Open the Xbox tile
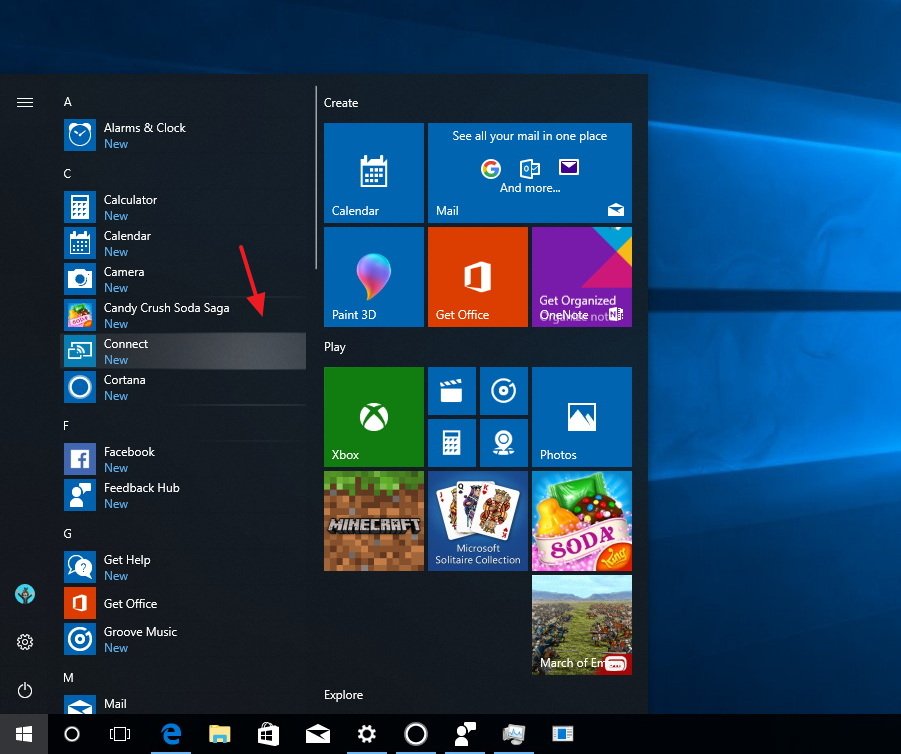The height and width of the screenshot is (754, 901). click(373, 417)
